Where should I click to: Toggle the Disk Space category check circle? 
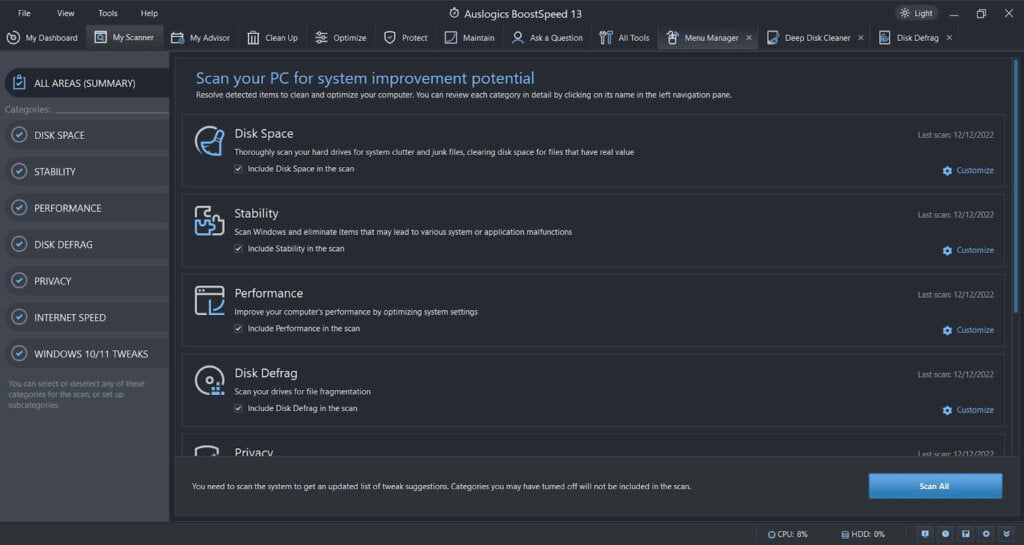tap(20, 135)
